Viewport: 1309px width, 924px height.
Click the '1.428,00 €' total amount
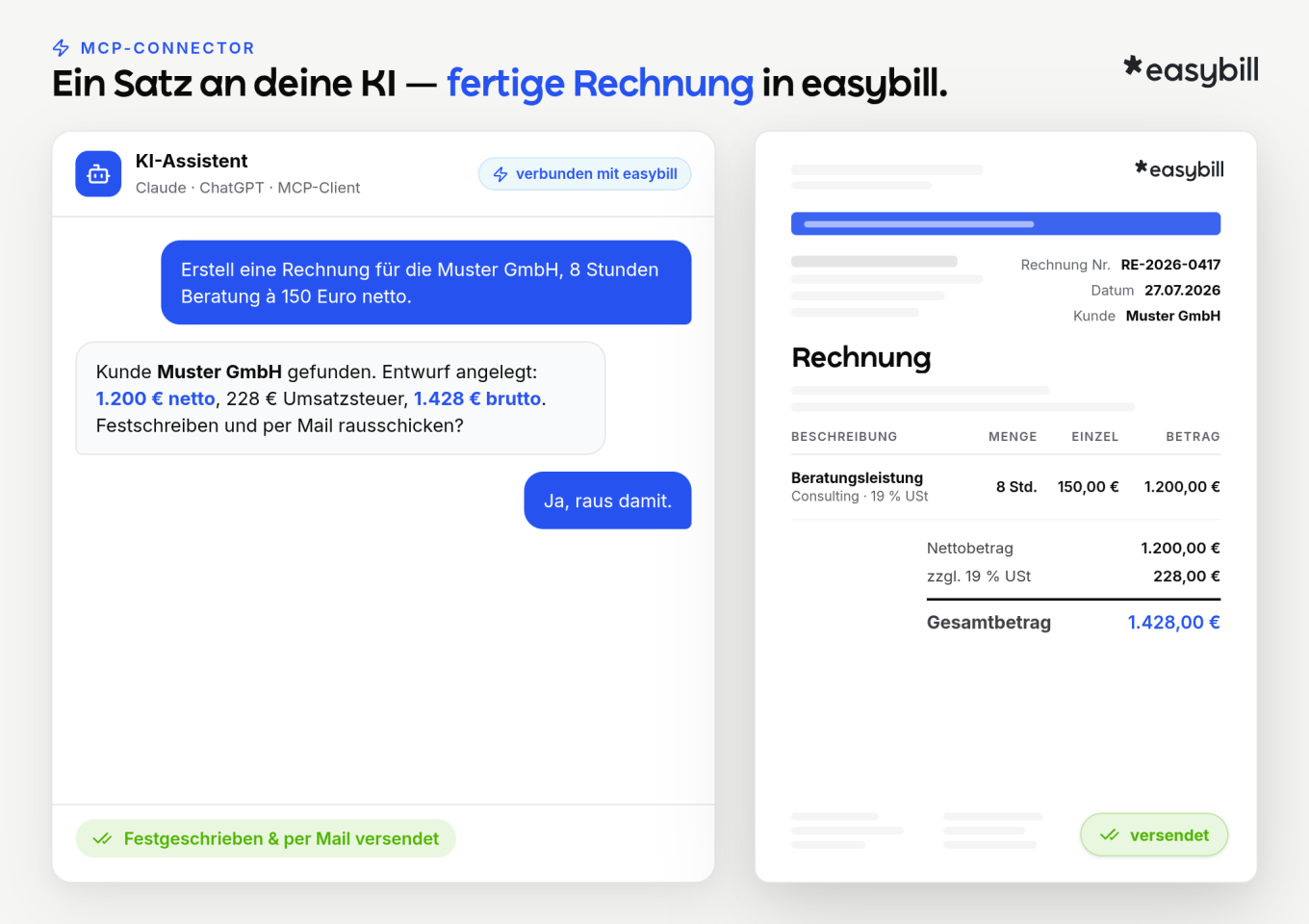point(1173,623)
